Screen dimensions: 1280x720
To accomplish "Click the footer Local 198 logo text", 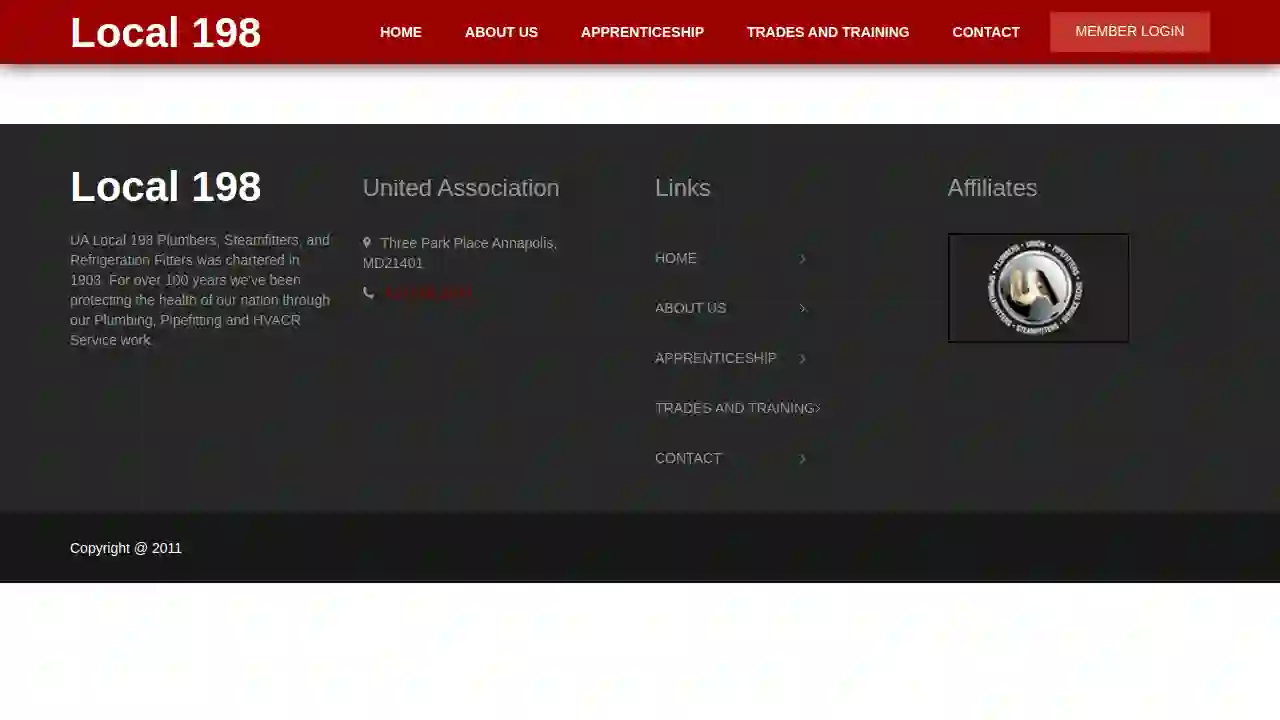I will tap(165, 187).
